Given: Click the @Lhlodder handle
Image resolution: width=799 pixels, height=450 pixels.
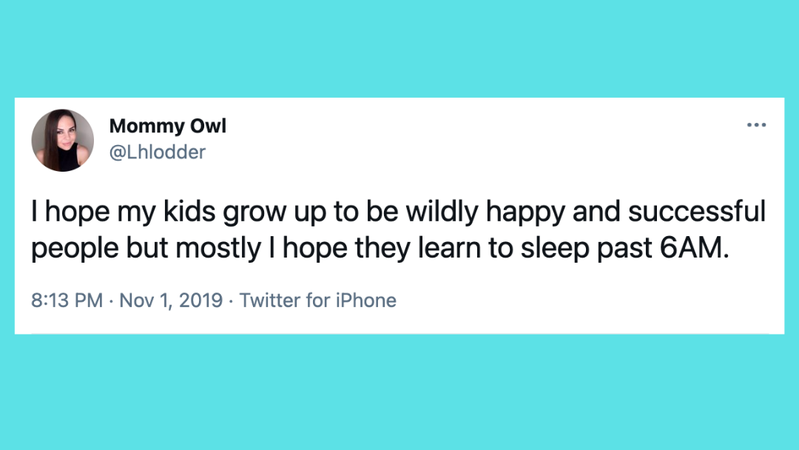Looking at the screenshot, I should pos(157,152).
